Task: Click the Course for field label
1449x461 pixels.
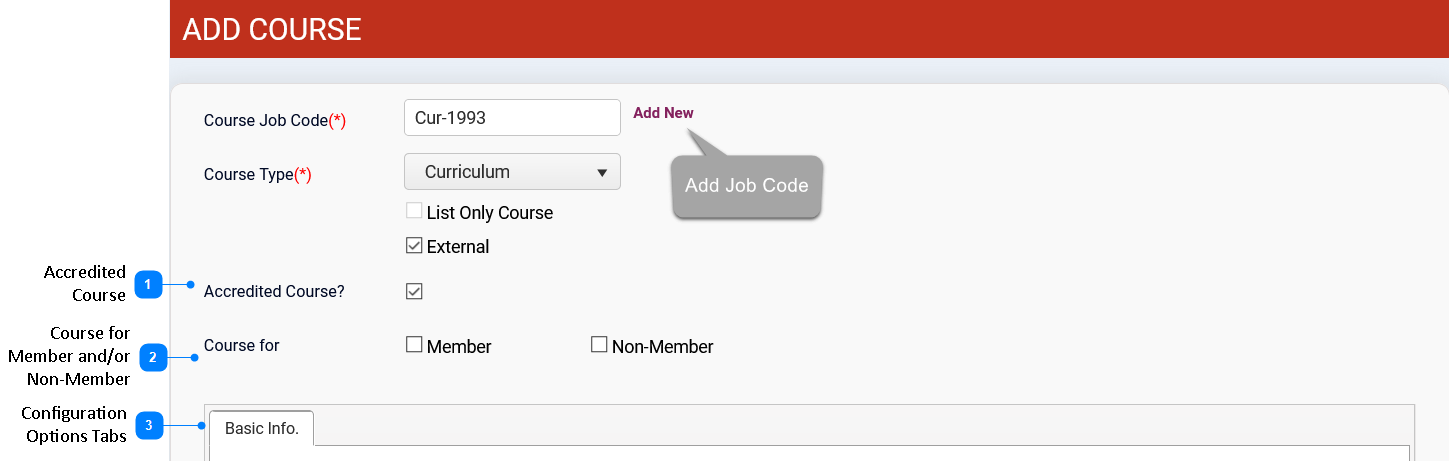Action: [x=242, y=346]
